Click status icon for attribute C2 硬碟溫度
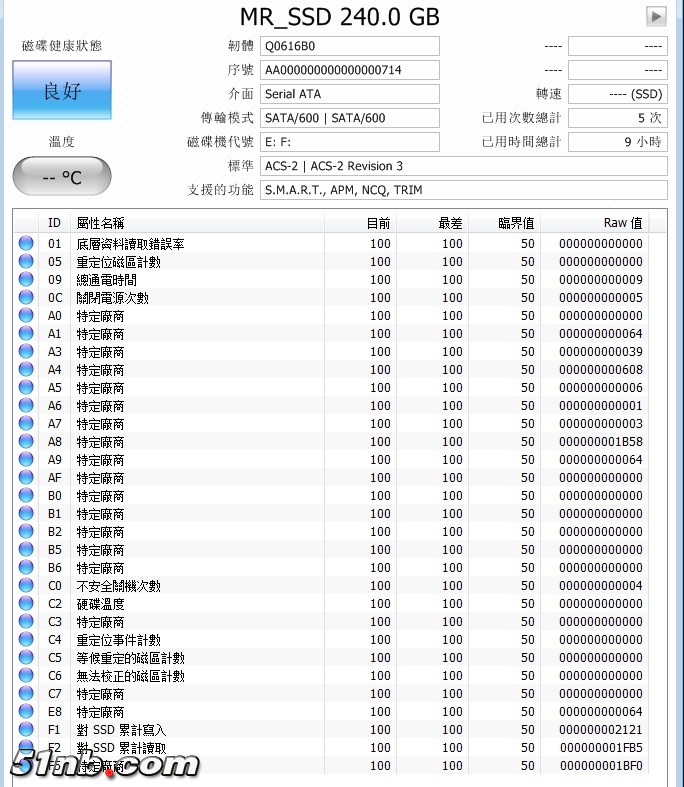The width and height of the screenshot is (684, 787). (26, 604)
